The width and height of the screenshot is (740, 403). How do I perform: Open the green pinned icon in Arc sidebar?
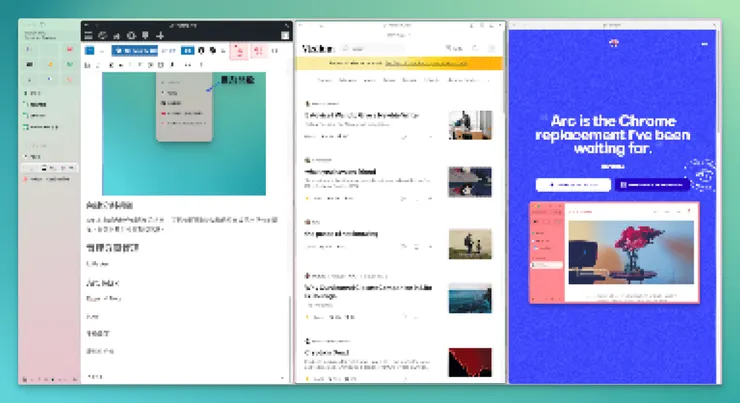69,64
